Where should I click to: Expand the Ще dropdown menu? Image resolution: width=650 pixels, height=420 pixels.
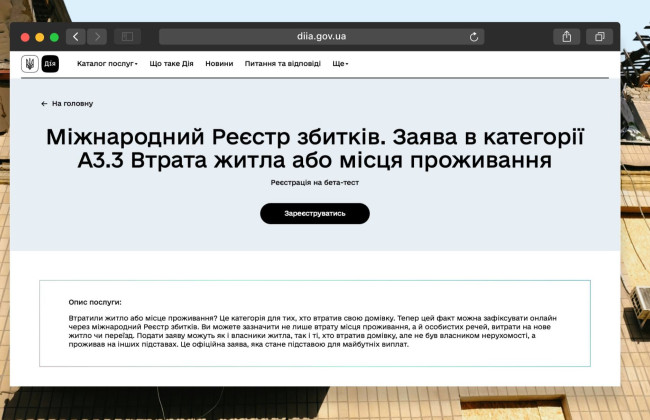(340, 63)
